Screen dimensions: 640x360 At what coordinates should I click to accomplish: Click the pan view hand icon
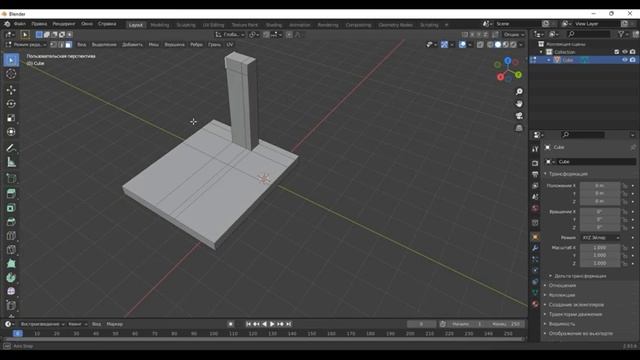519,104
